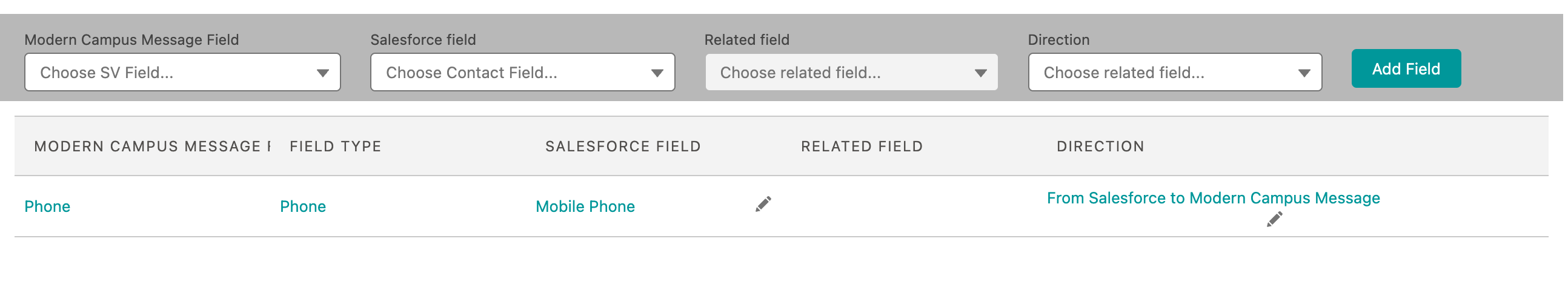Click the Related Field column header
This screenshot has height=293, width=1568.
click(862, 146)
